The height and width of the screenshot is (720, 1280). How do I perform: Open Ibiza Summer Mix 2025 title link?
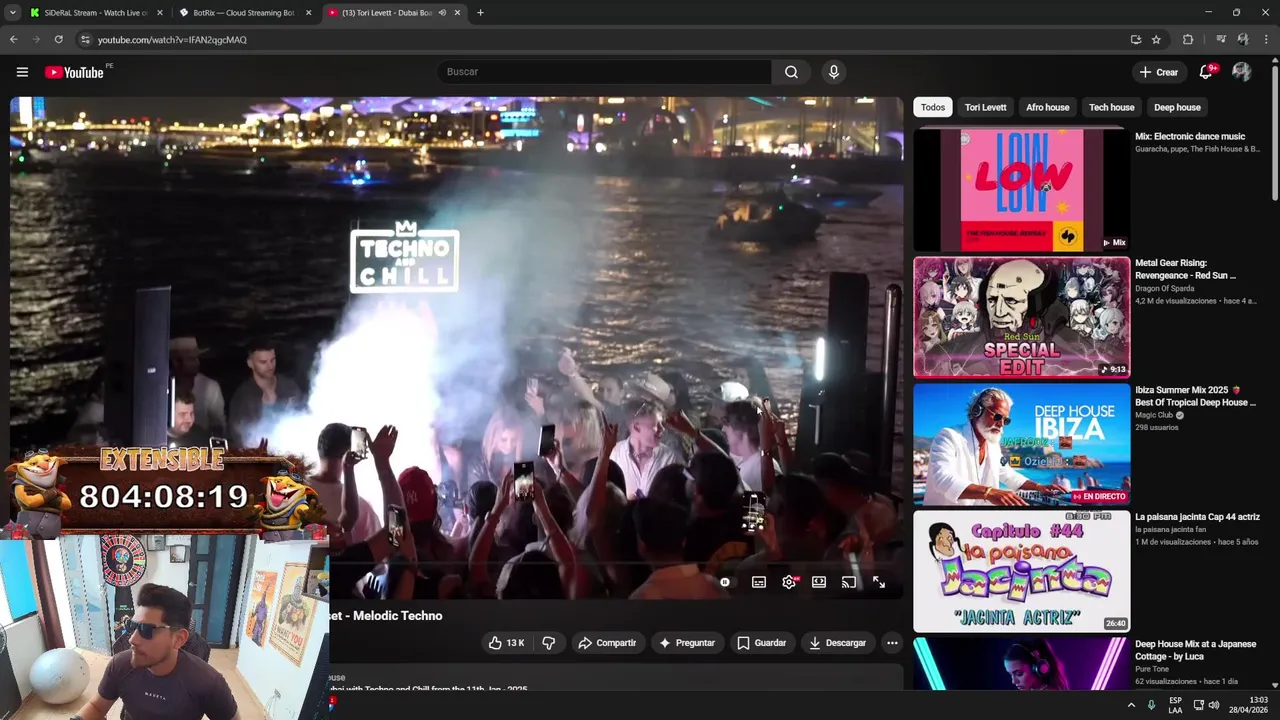1195,396
